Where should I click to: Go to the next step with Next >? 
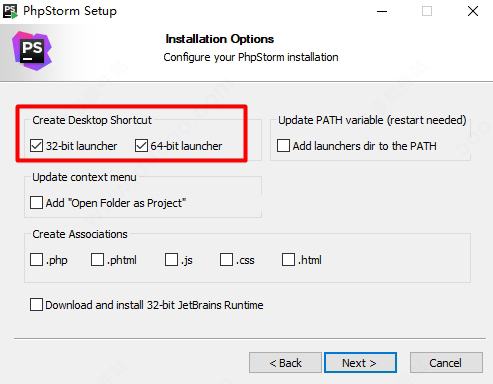pyautogui.click(x=360, y=363)
